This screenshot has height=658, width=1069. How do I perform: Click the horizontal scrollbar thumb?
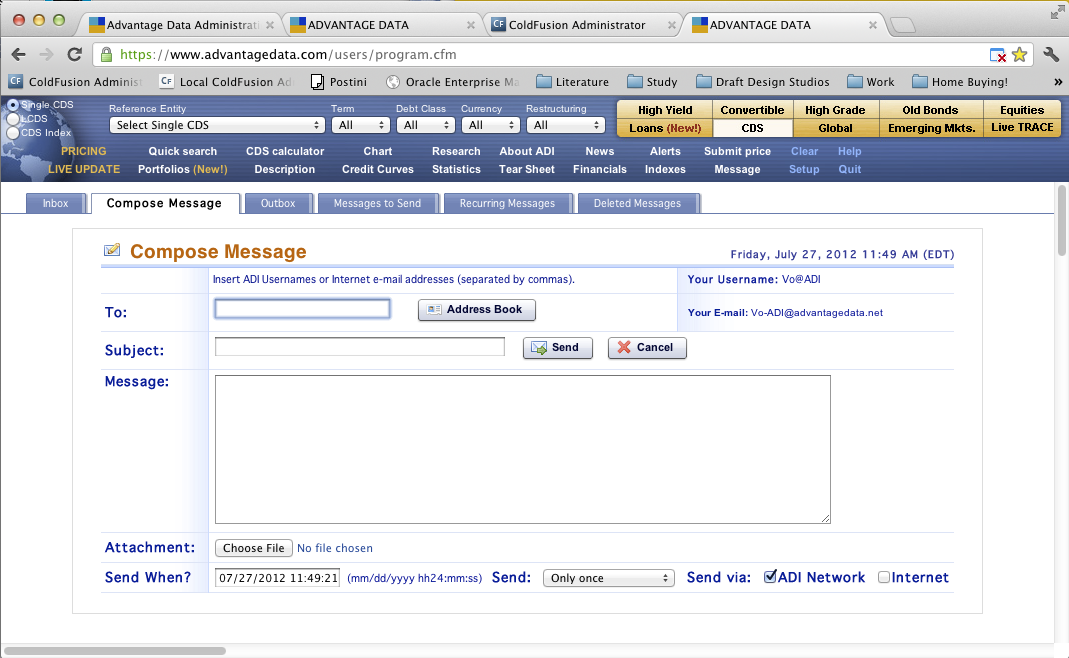pyautogui.click(x=115, y=650)
